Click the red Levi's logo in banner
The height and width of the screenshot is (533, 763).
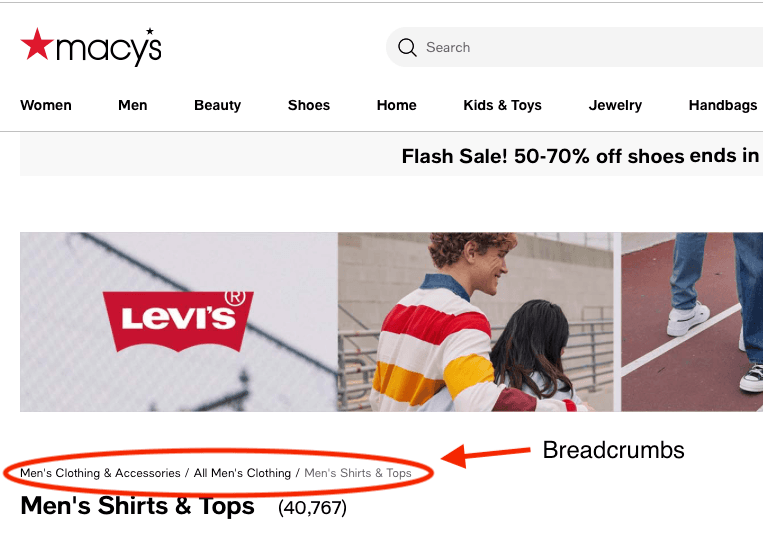click(x=179, y=320)
